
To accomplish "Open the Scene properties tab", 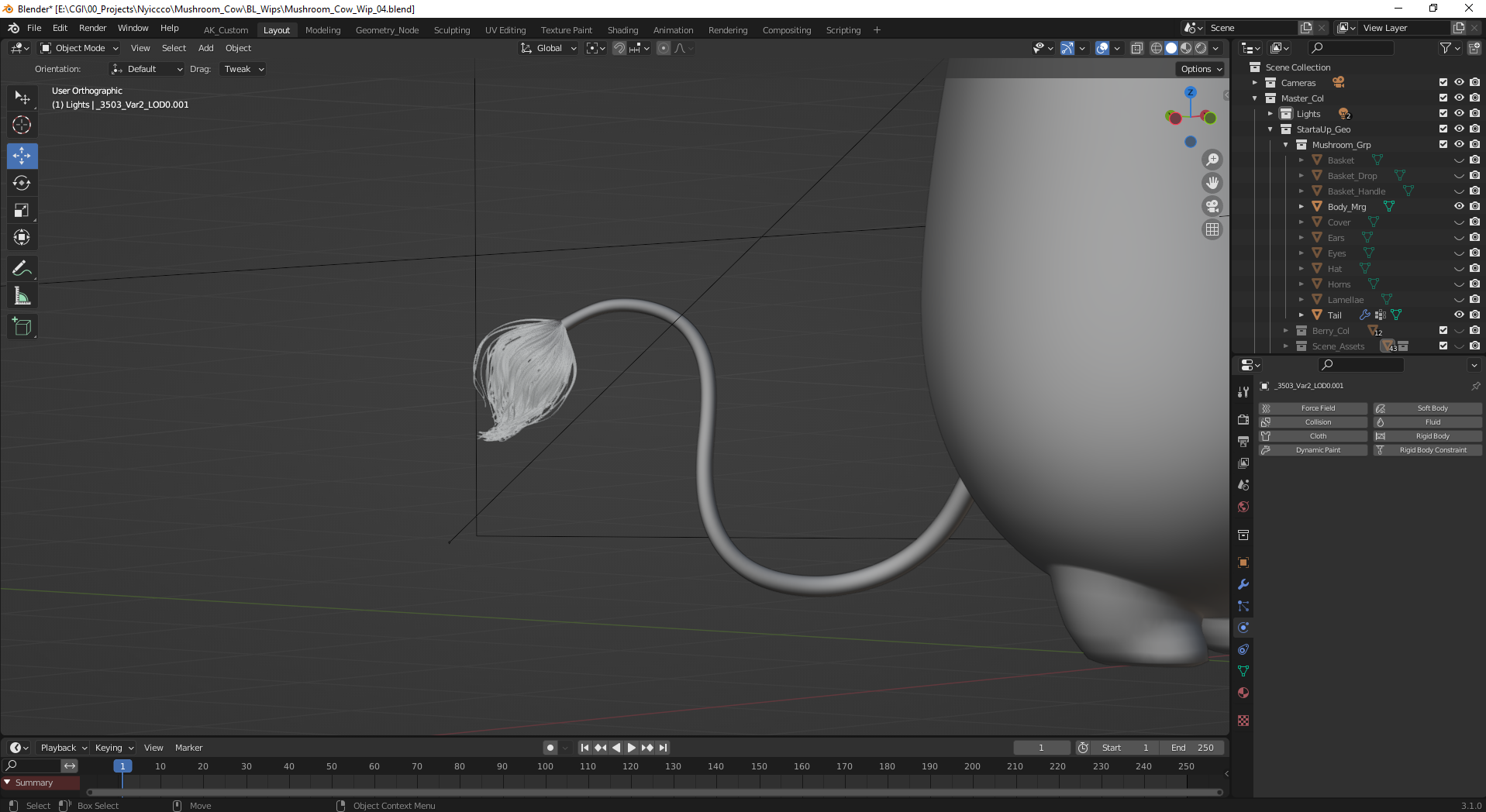I will pos(1243,484).
